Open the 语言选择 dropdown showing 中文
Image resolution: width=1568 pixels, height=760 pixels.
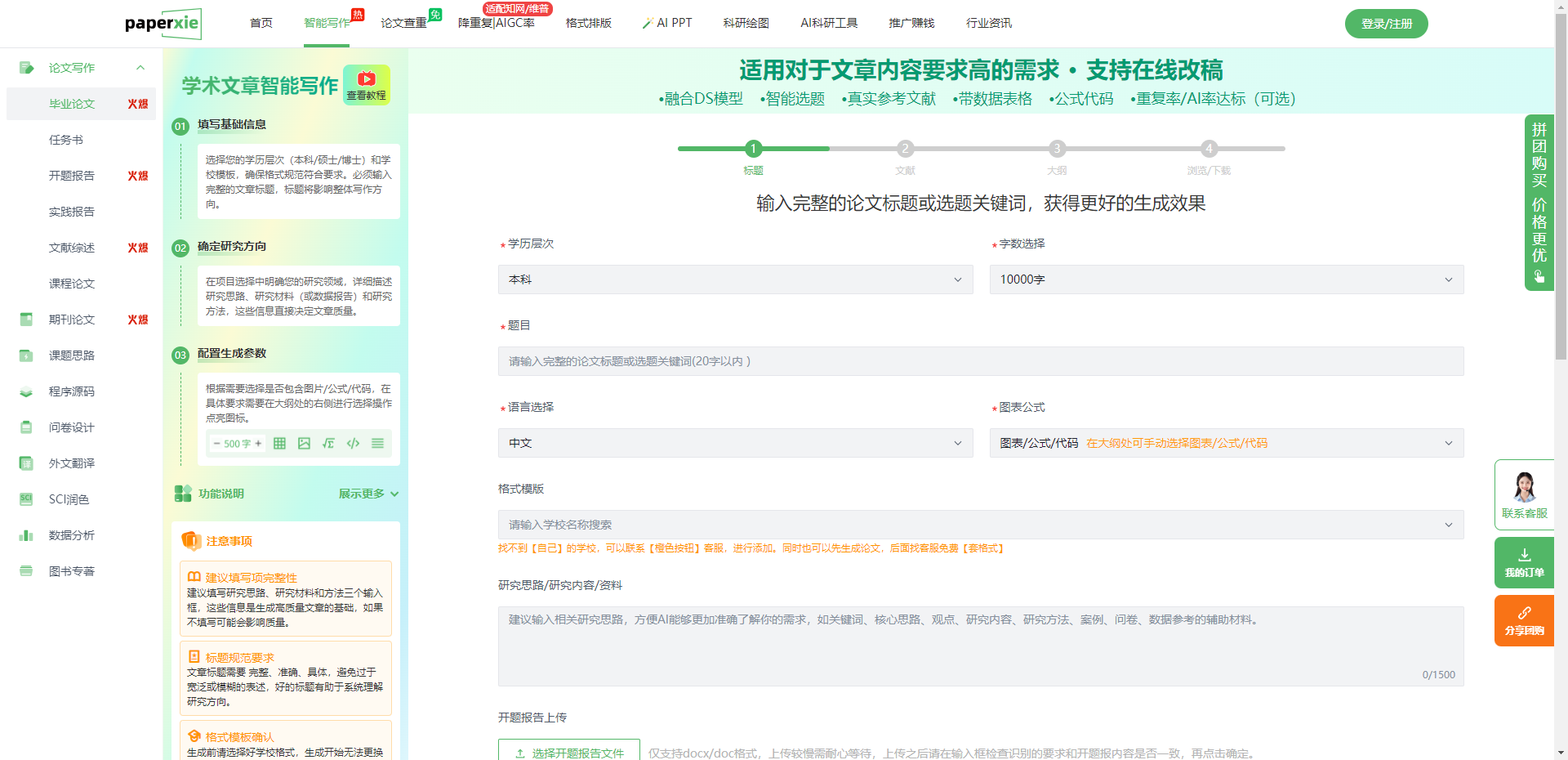tap(735, 443)
